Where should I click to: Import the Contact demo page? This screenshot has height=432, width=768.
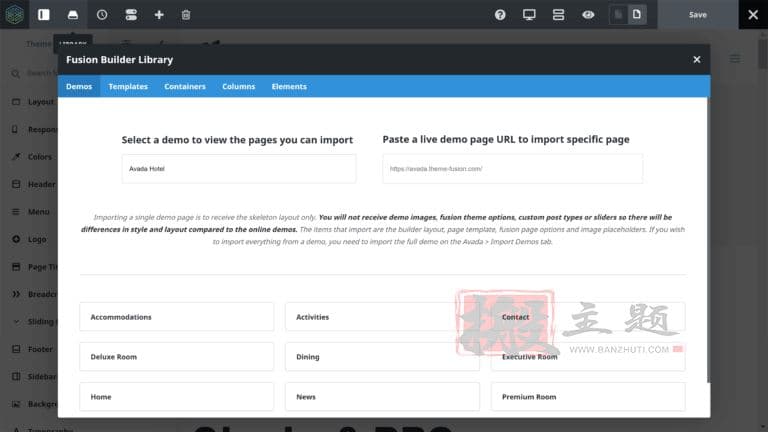(588, 317)
